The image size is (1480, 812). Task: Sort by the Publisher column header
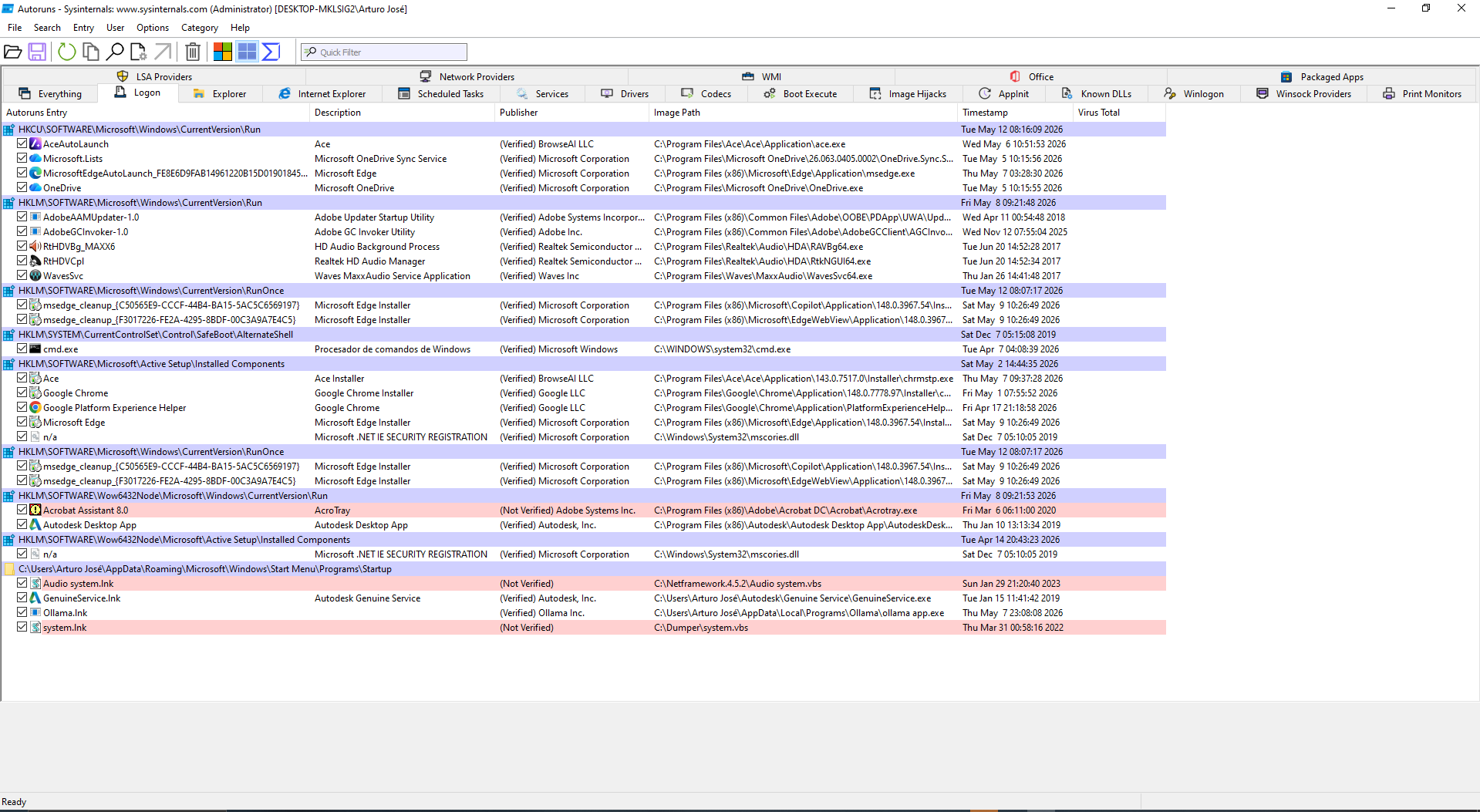pyautogui.click(x=571, y=113)
